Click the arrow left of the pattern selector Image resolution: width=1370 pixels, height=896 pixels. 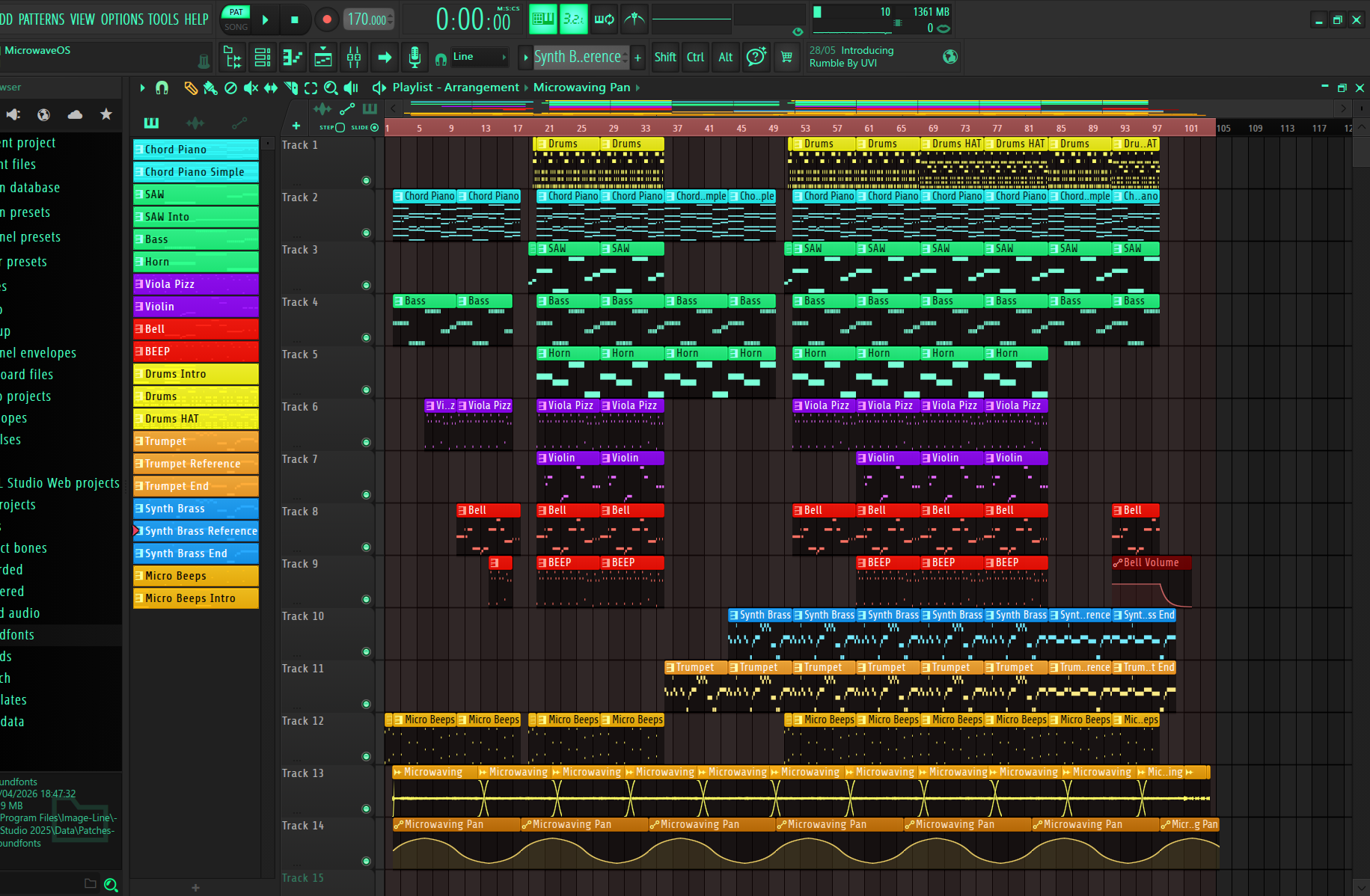coord(526,57)
